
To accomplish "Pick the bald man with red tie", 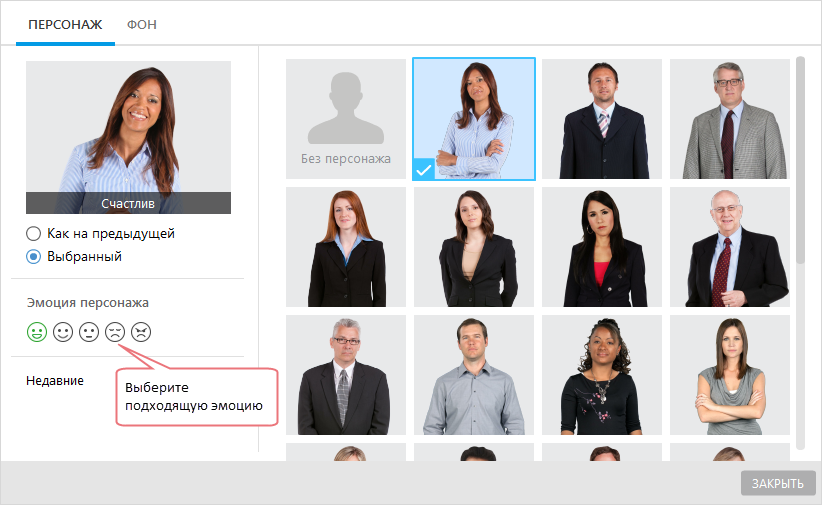I will pyautogui.click(x=730, y=247).
